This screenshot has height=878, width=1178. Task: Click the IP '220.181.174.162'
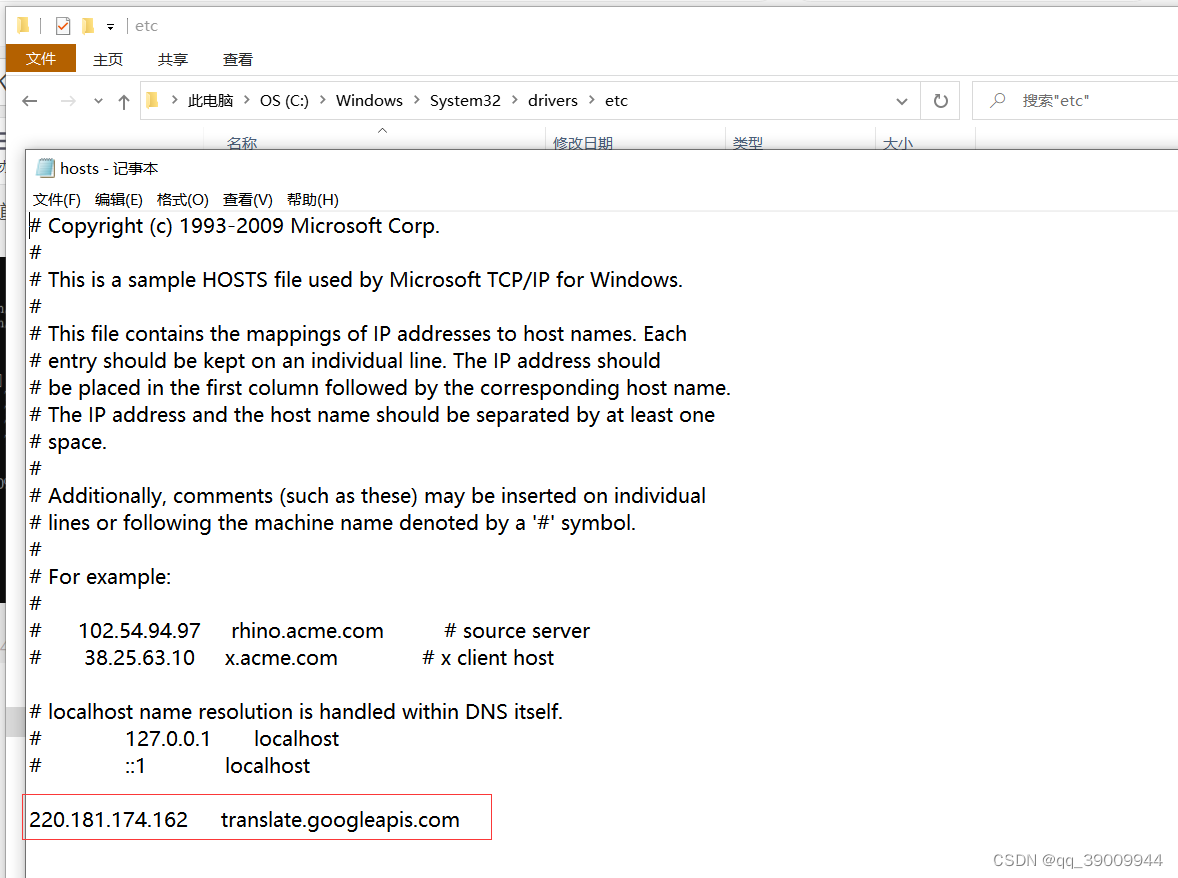tap(109, 820)
